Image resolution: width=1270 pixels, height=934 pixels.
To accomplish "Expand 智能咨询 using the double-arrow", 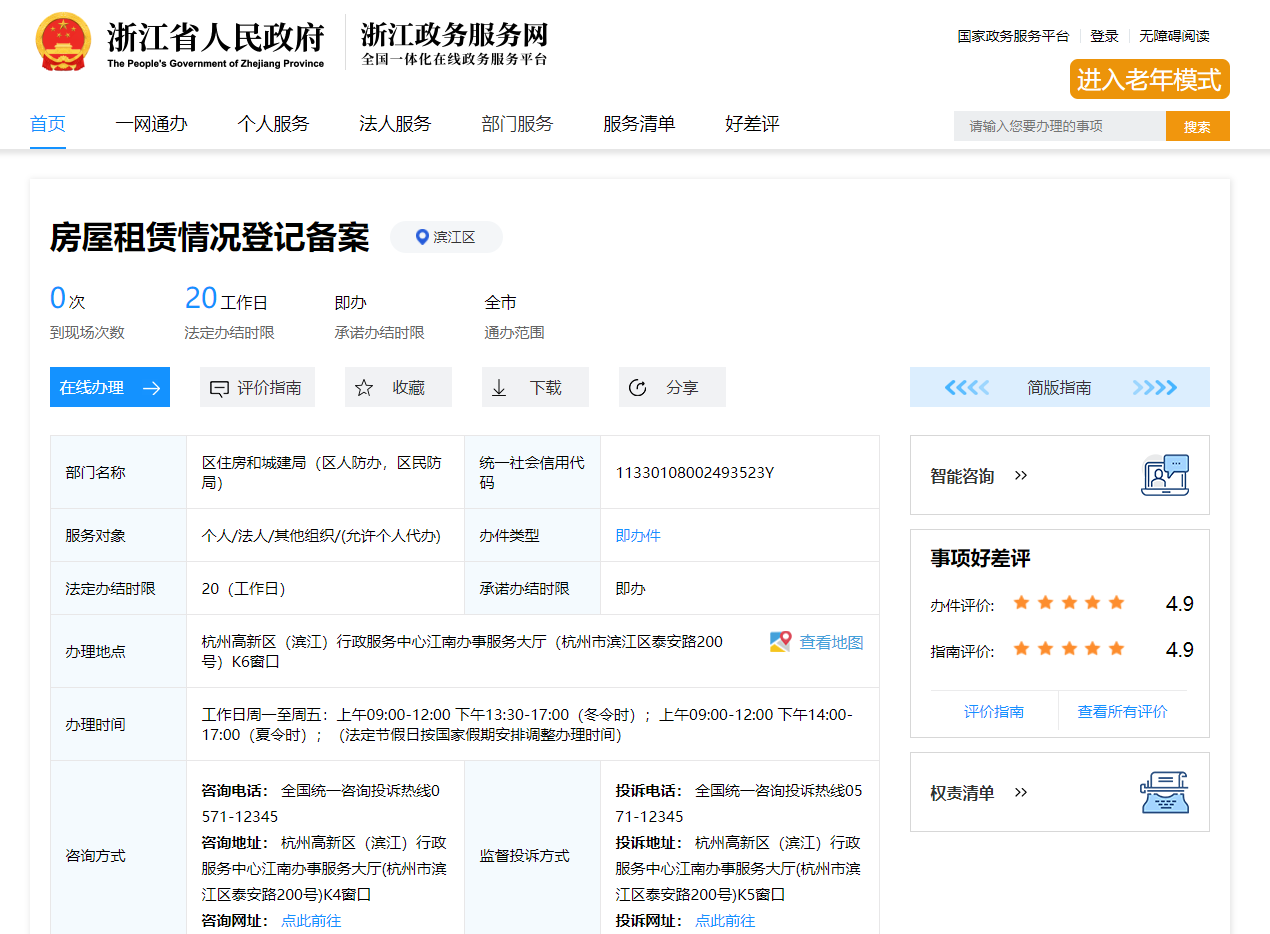I will pyautogui.click(x=1021, y=476).
